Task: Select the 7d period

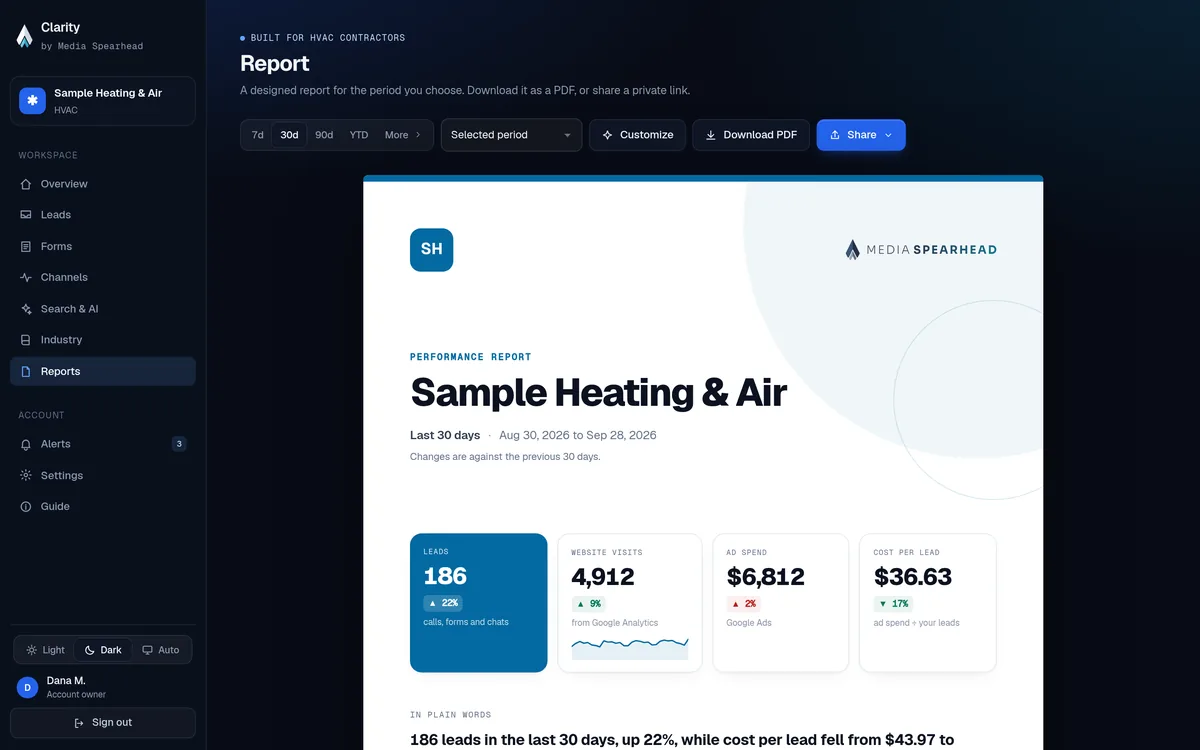Action: pos(258,135)
